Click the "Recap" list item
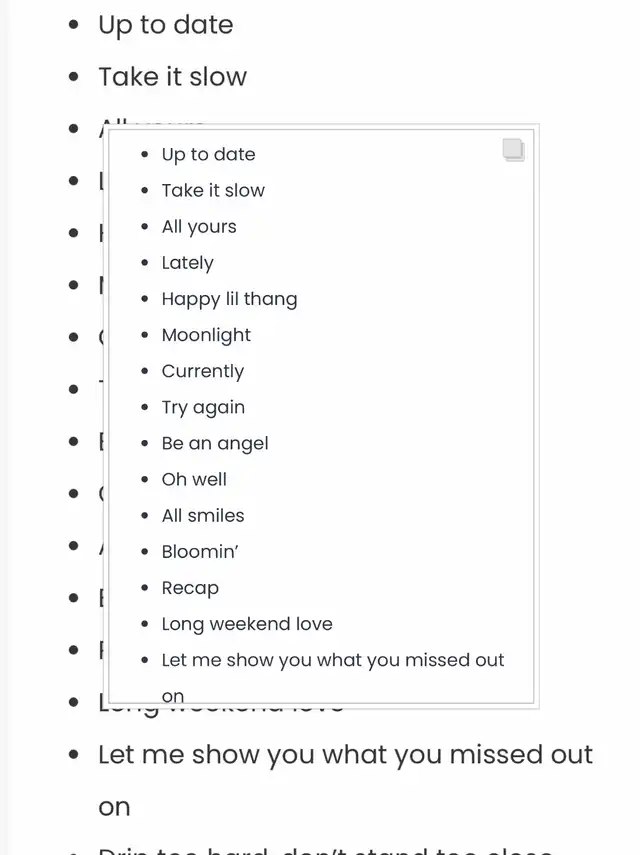 point(190,588)
